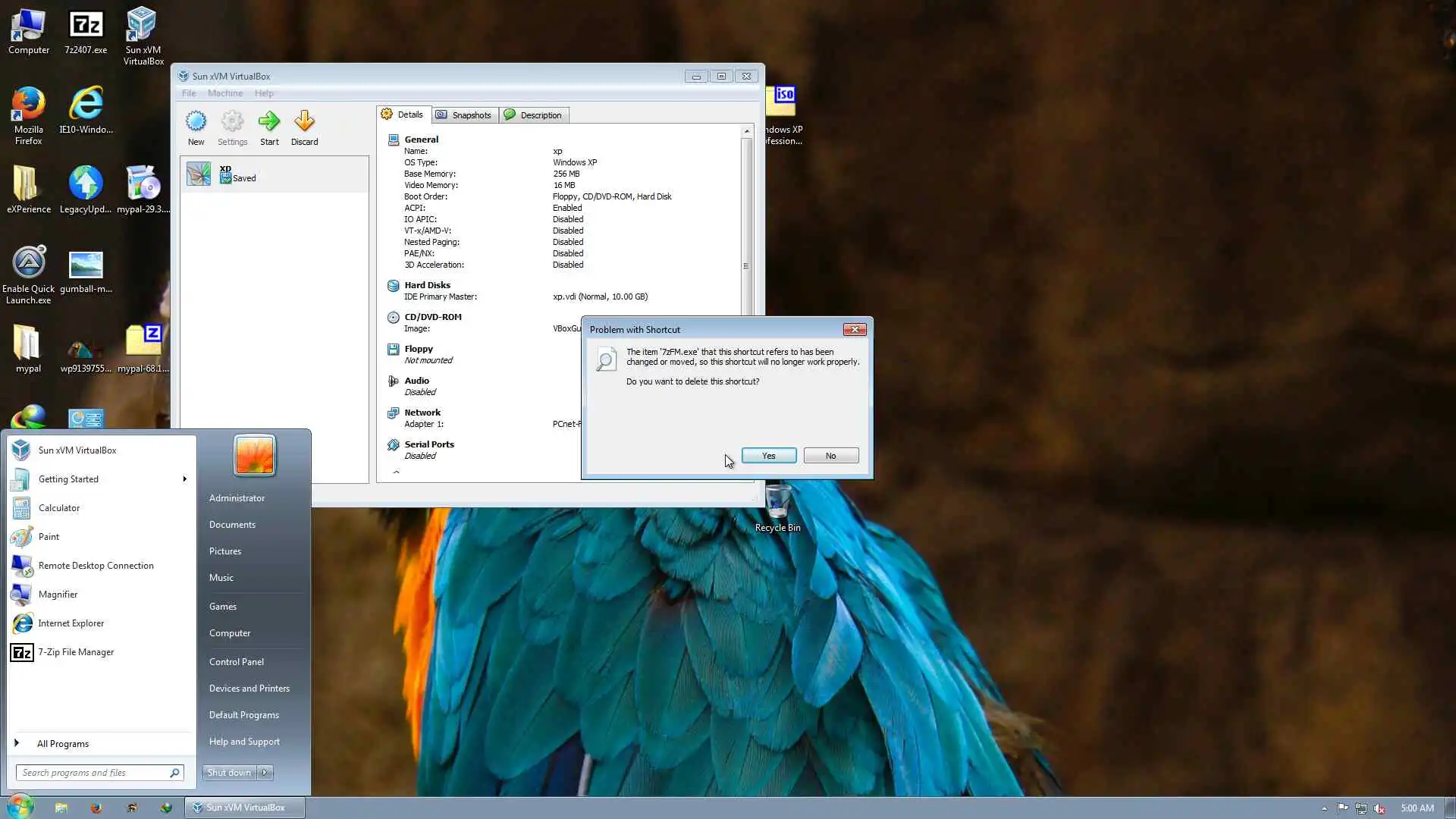
Task: Launch Paint from the Start menu
Action: coord(49,537)
